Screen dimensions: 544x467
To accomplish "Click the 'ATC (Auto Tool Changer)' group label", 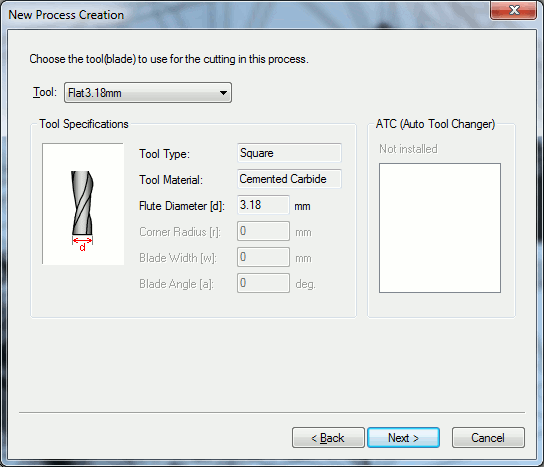I will (435, 124).
